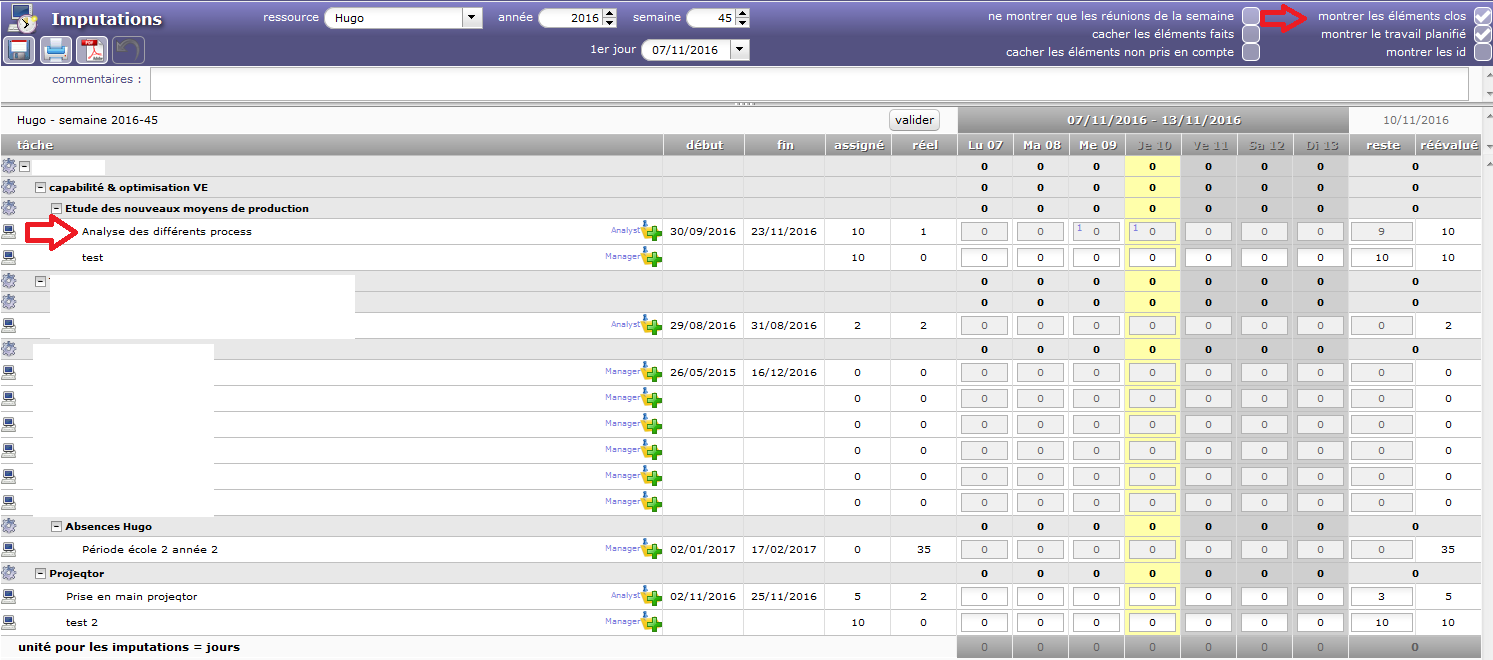Open the 'ressource' dropdown showing Hugo
1493x660 pixels.
click(471, 18)
